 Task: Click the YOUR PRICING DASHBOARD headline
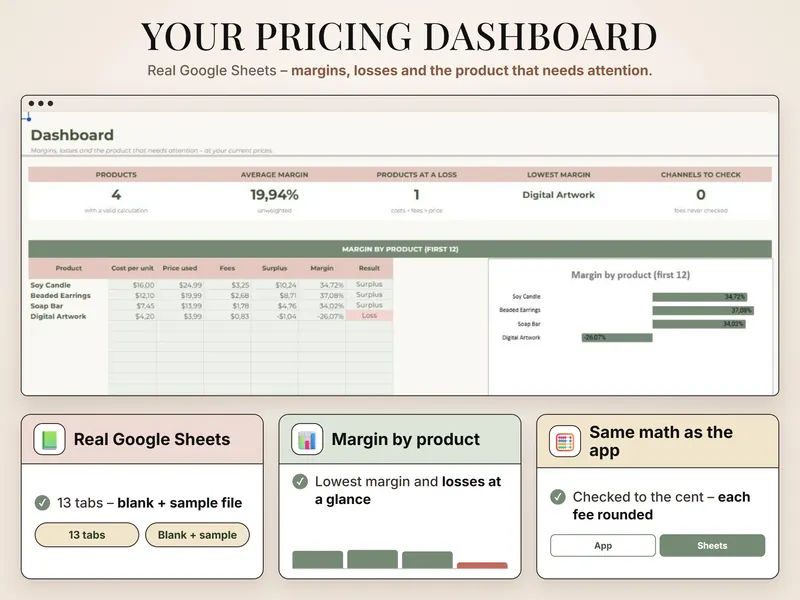tap(399, 36)
